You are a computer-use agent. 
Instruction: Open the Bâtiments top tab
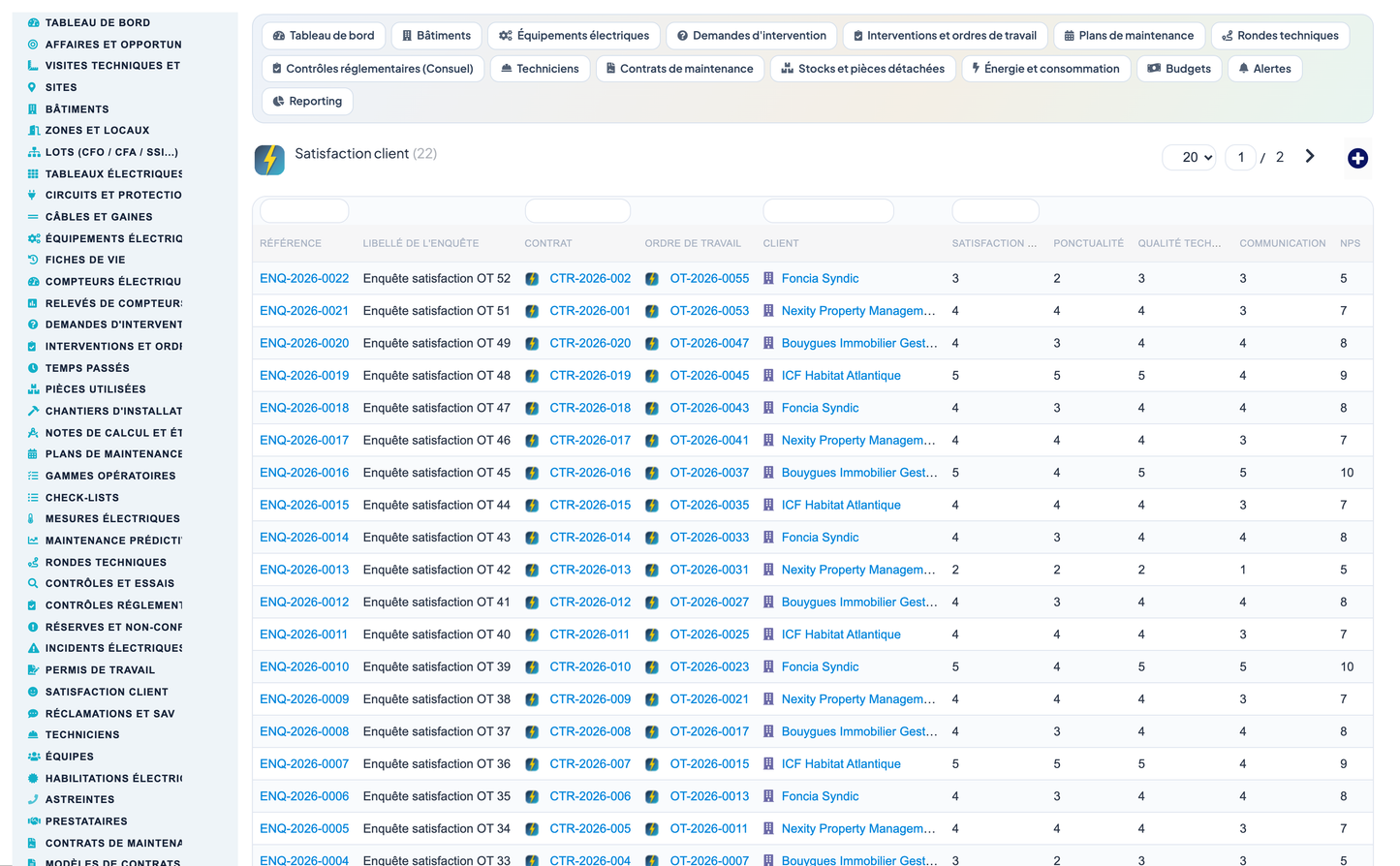[x=436, y=36]
